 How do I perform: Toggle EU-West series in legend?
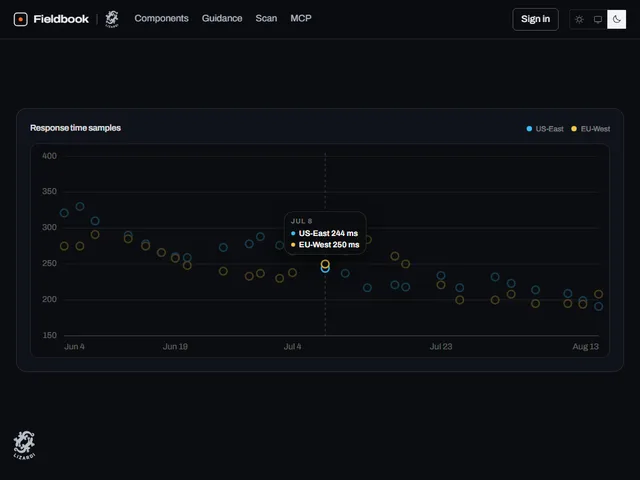[x=591, y=129]
